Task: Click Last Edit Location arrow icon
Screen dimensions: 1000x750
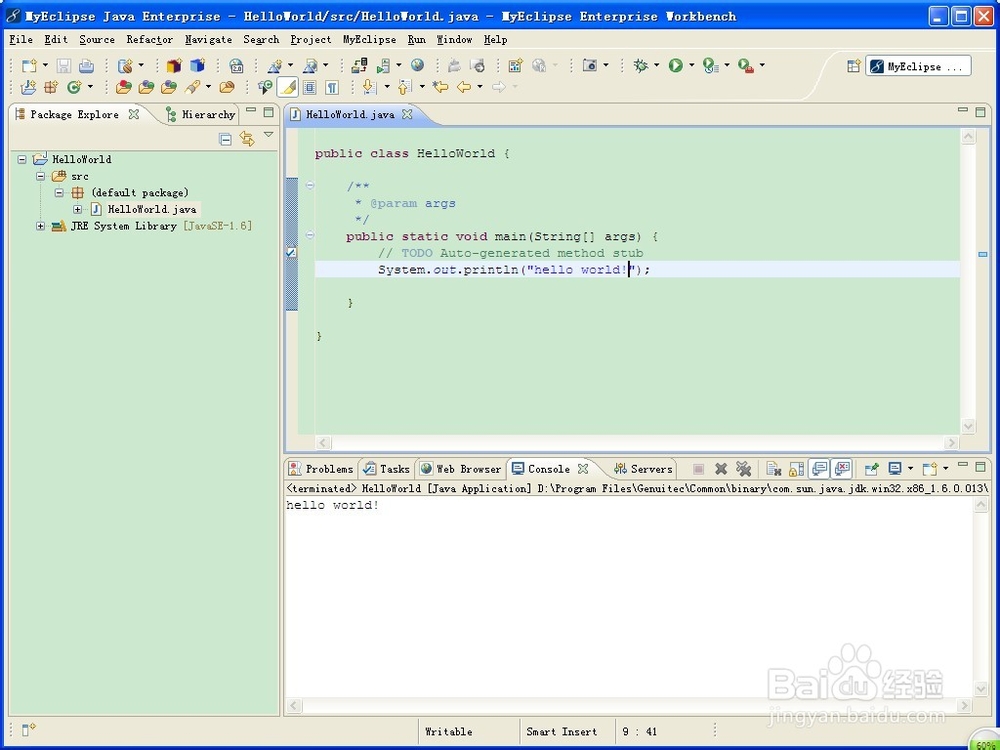Action: coord(440,87)
